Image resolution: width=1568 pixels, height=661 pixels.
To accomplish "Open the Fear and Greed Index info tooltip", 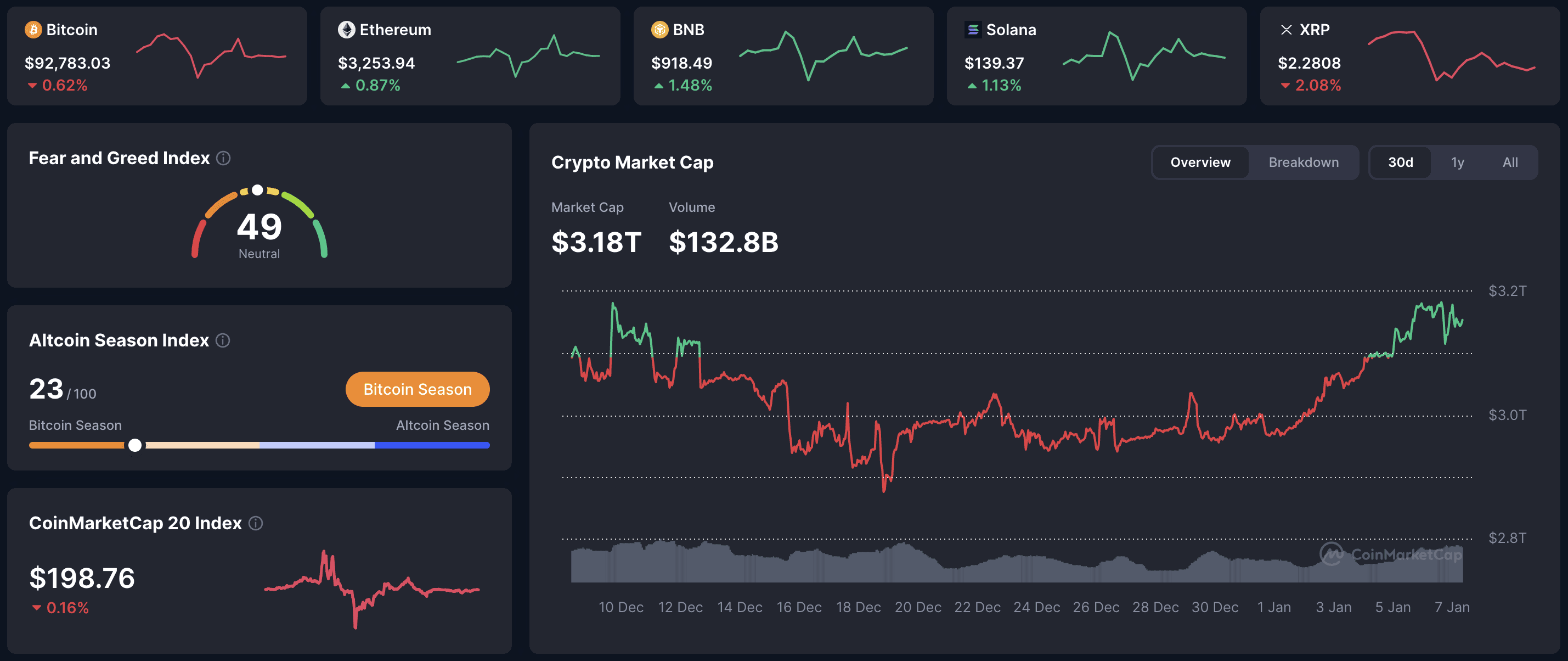I will pos(223,159).
